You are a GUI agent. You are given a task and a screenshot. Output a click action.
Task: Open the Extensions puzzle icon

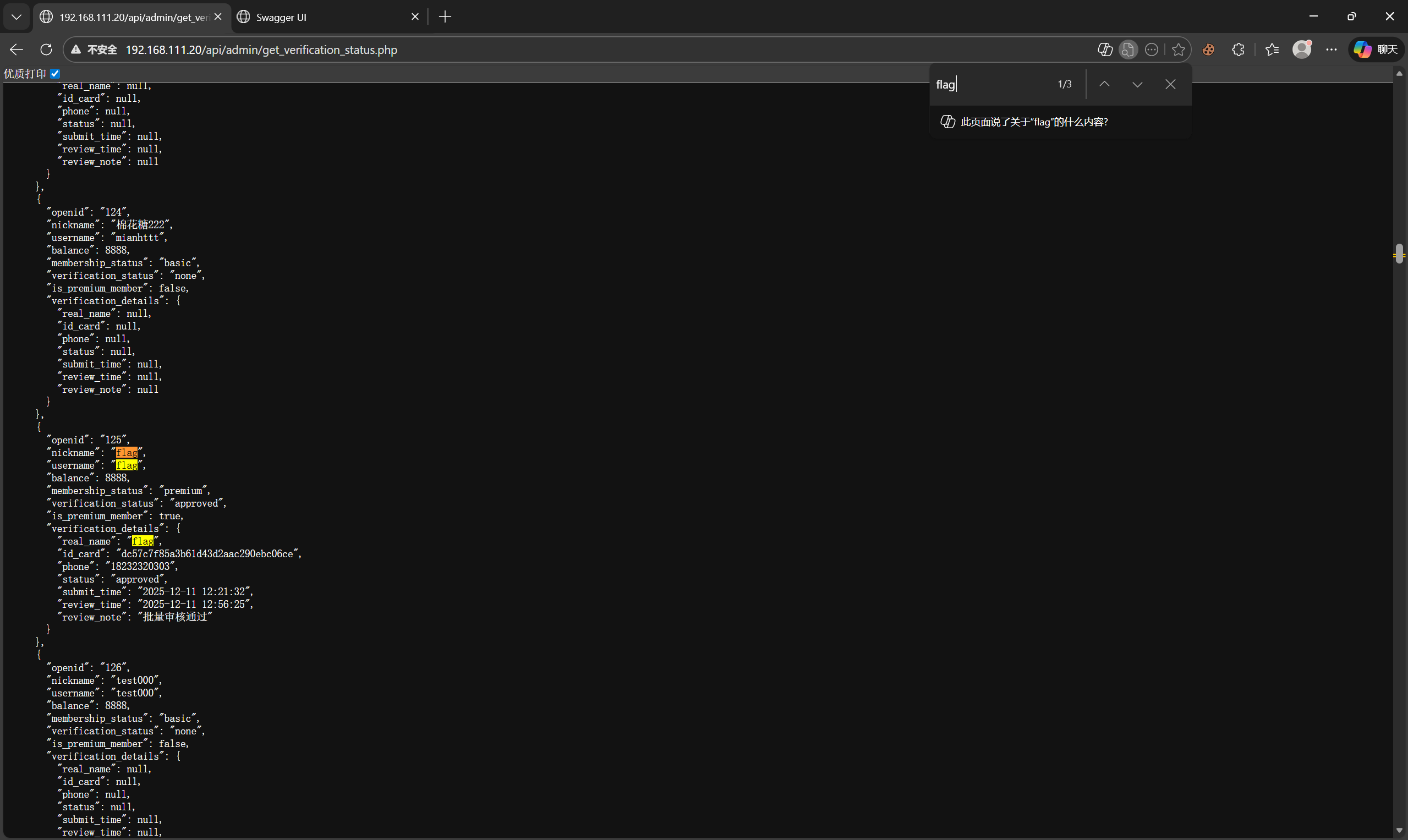[1238, 50]
